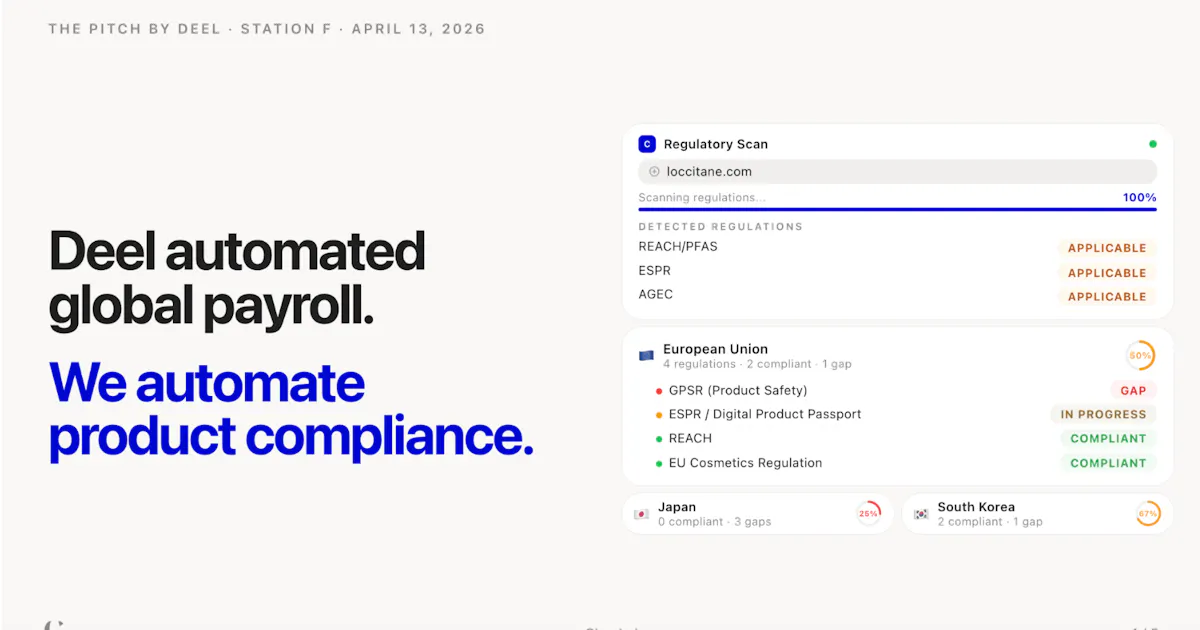1200x630 pixels.
Task: Select the ESPR detected regulation row
Action: coord(898,271)
